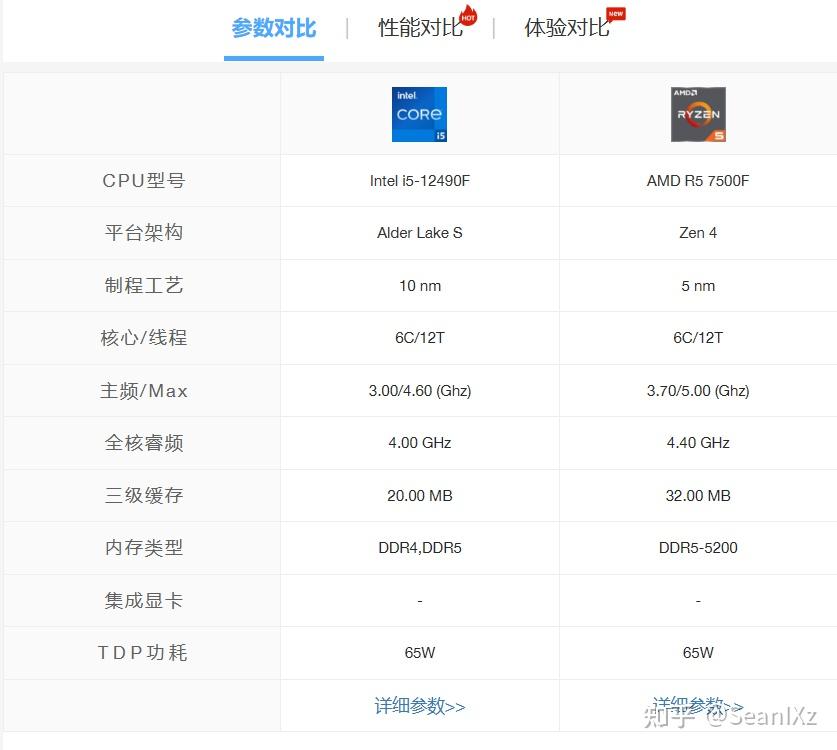Click the AMD 65W TDP value
The height and width of the screenshot is (750, 837).
[698, 652]
